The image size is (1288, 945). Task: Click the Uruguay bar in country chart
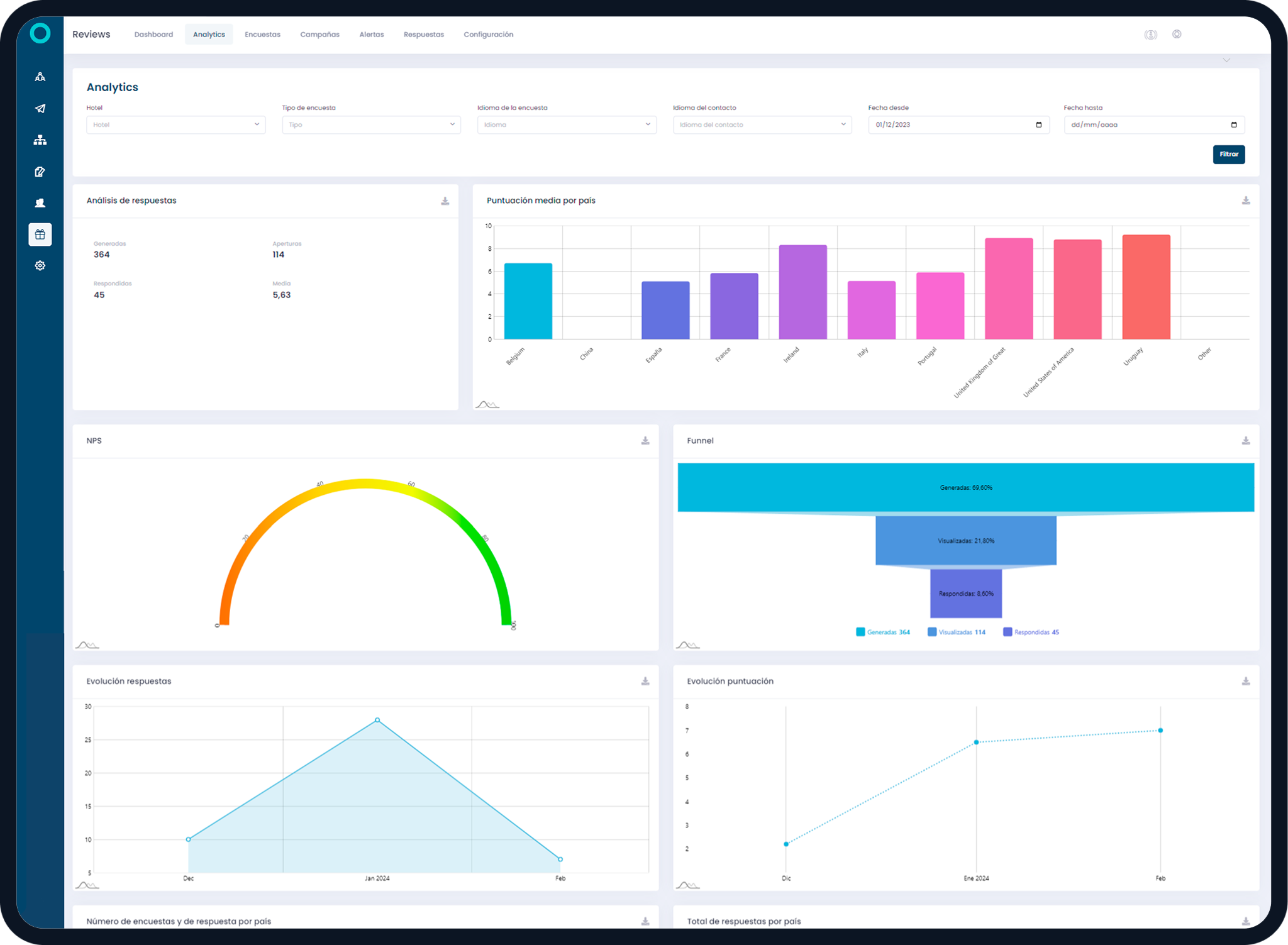tap(1146, 287)
